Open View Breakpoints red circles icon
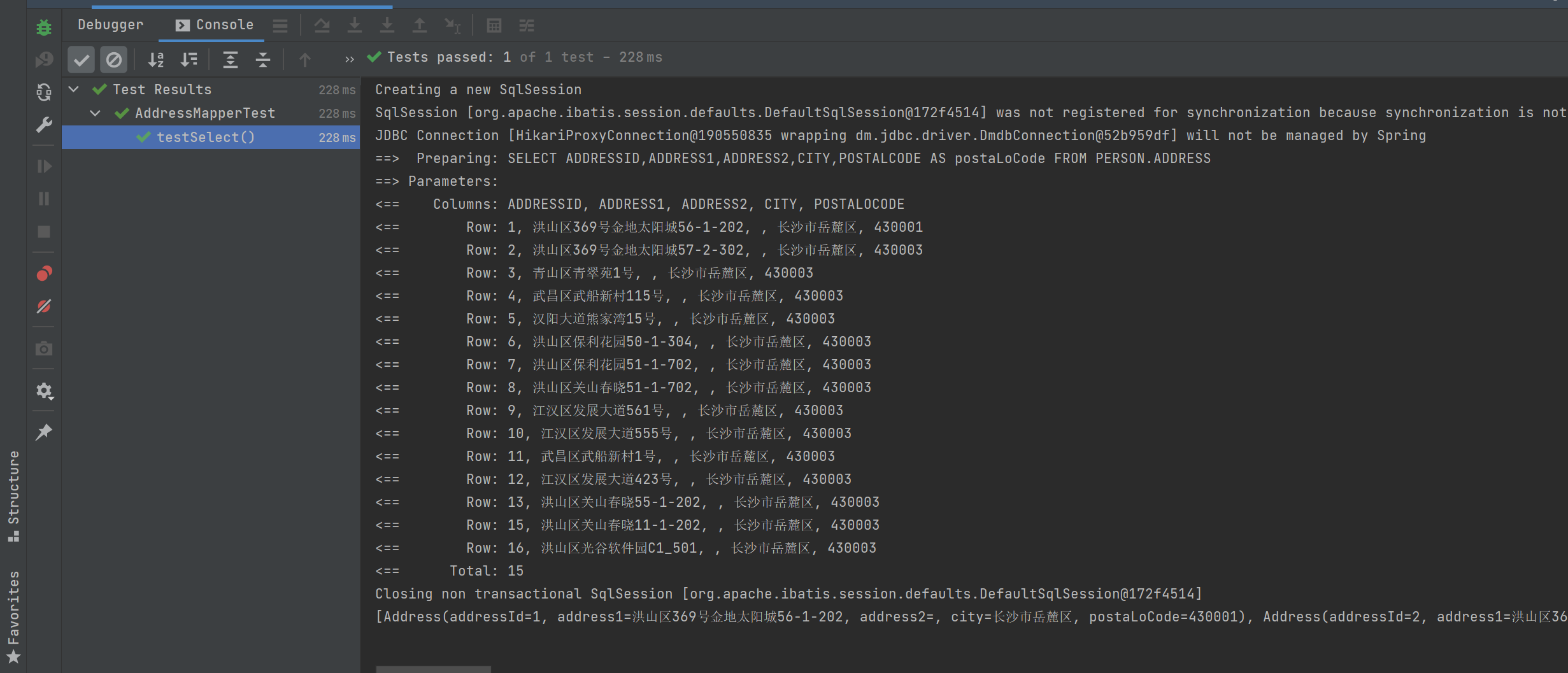This screenshot has width=1568, height=673. (x=43, y=274)
